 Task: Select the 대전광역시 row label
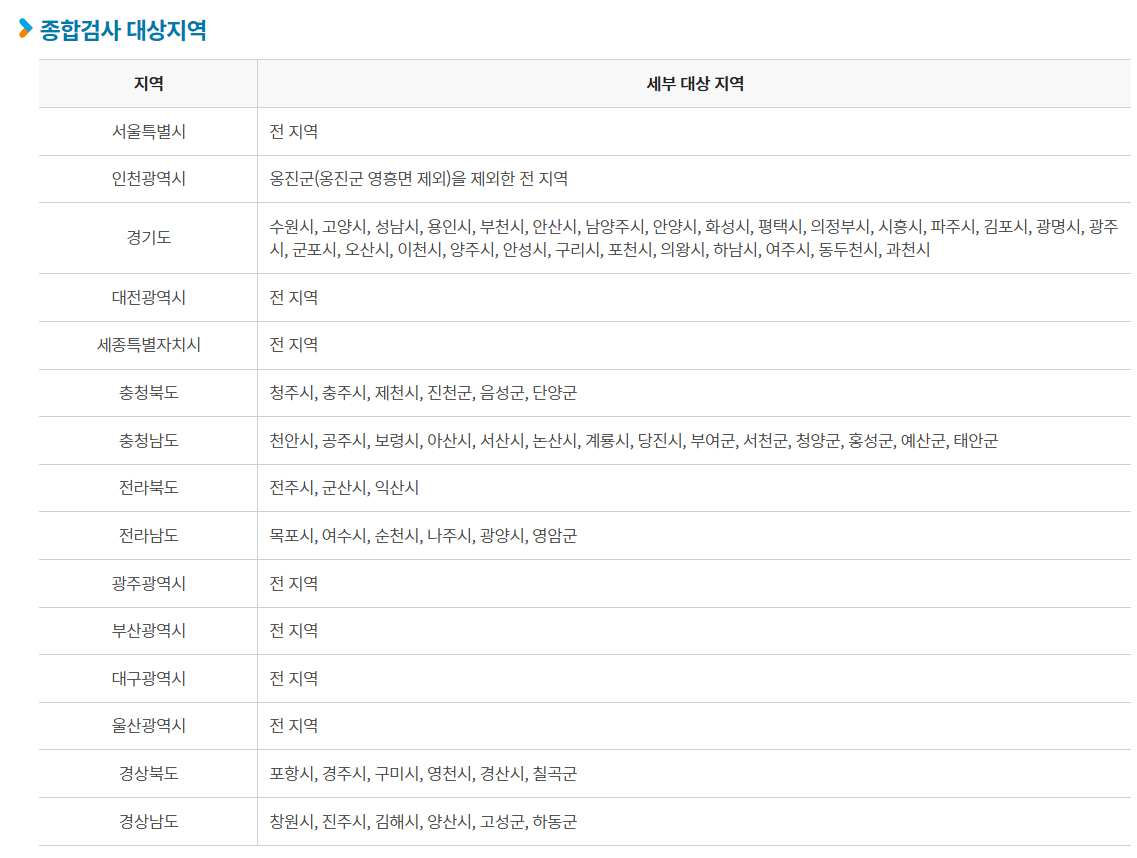(149, 297)
